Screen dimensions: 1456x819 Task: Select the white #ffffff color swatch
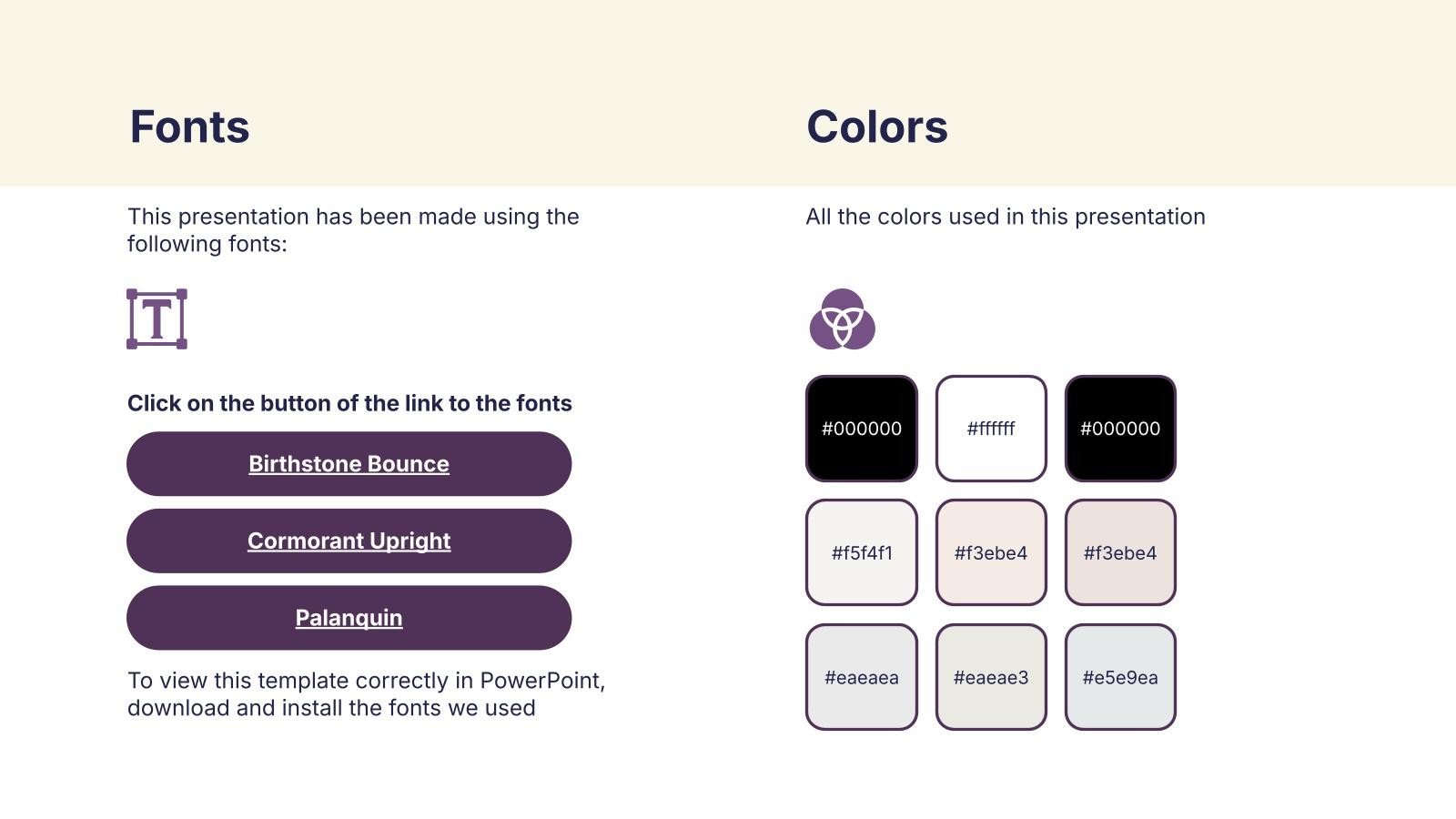tap(991, 429)
